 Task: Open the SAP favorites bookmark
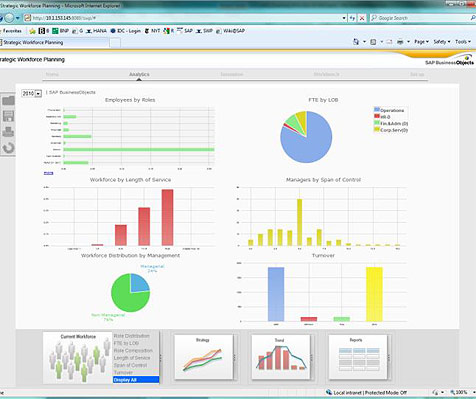coord(185,31)
